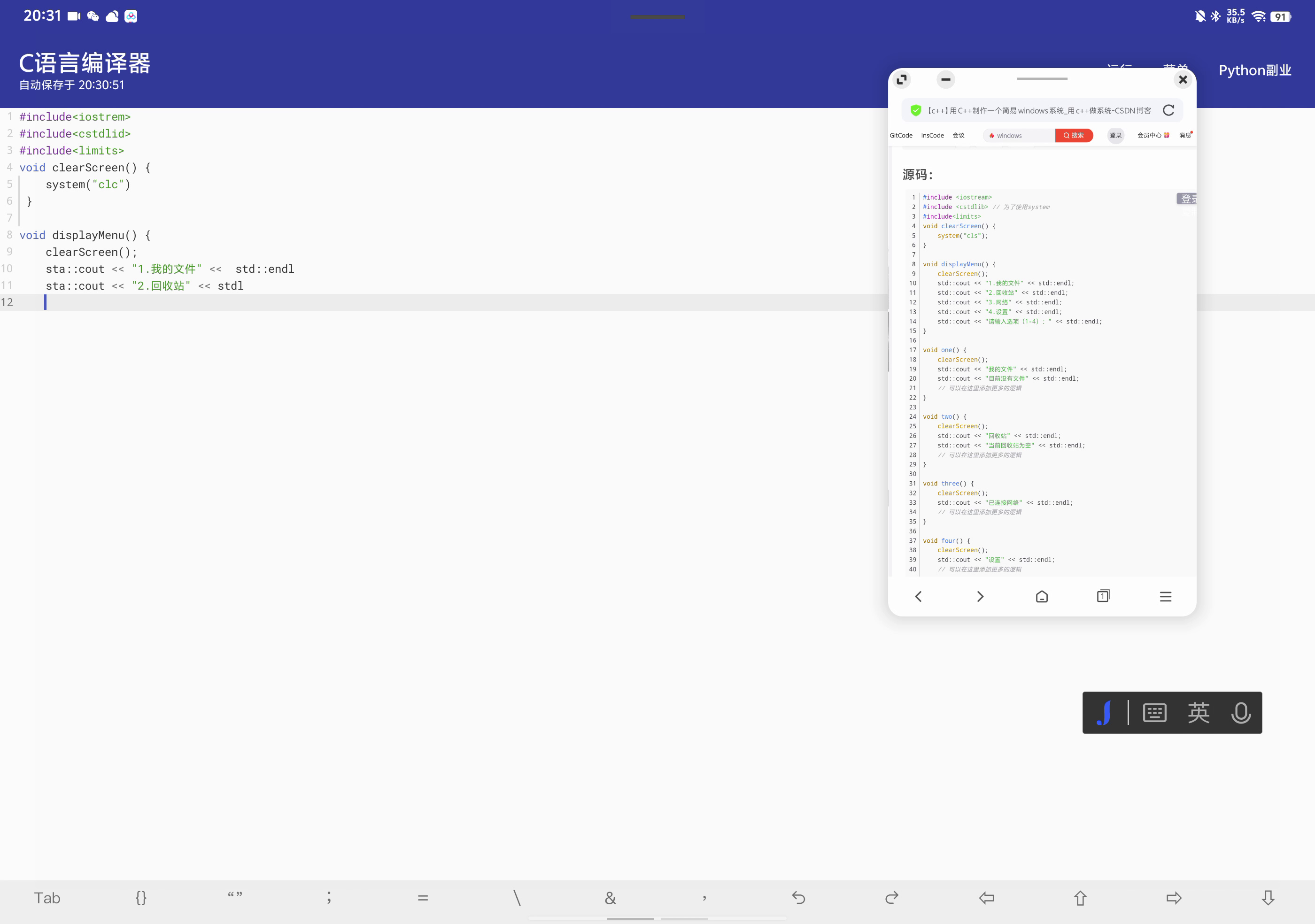Go forward in the floating browser
Viewport: 1315px width, 924px height.
(x=980, y=597)
